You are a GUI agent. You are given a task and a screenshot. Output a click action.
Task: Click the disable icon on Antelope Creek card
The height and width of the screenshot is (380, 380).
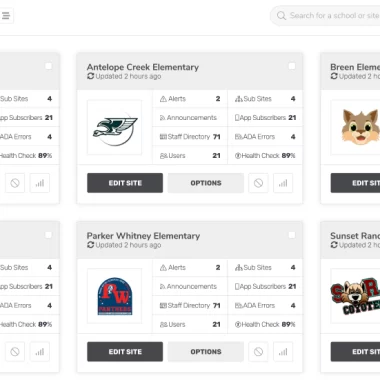click(258, 183)
